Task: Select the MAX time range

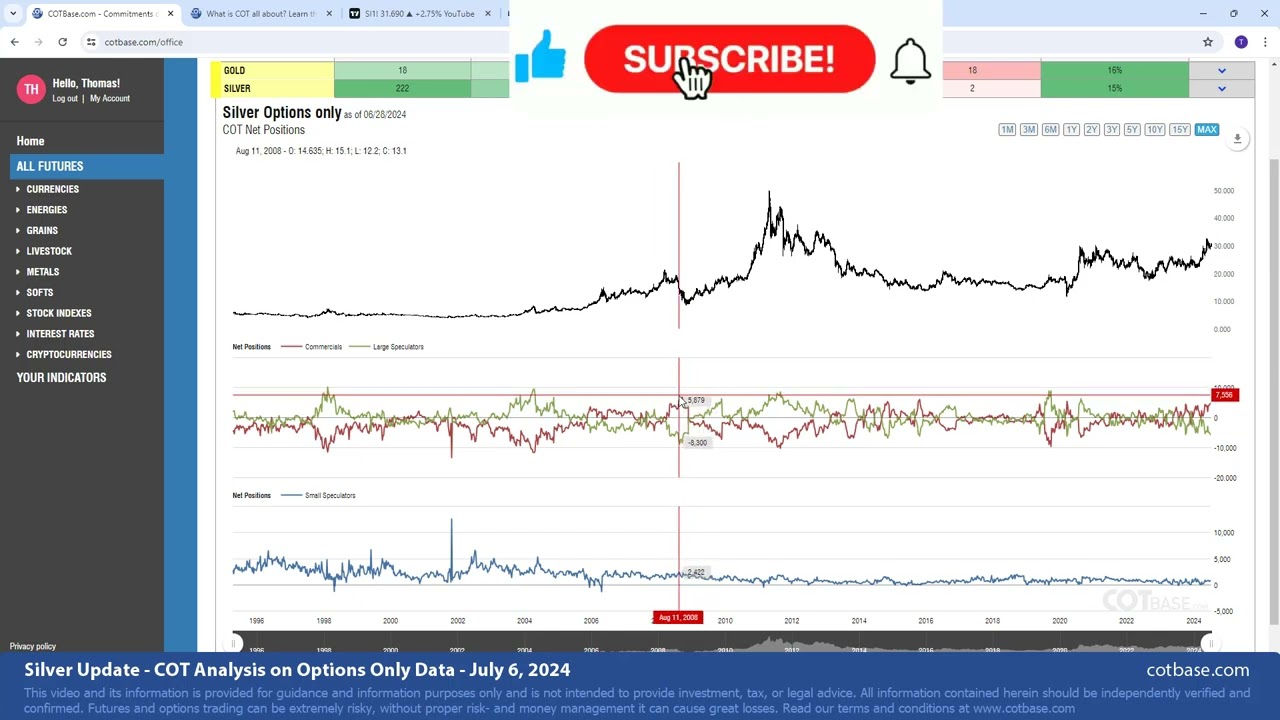Action: pyautogui.click(x=1207, y=130)
